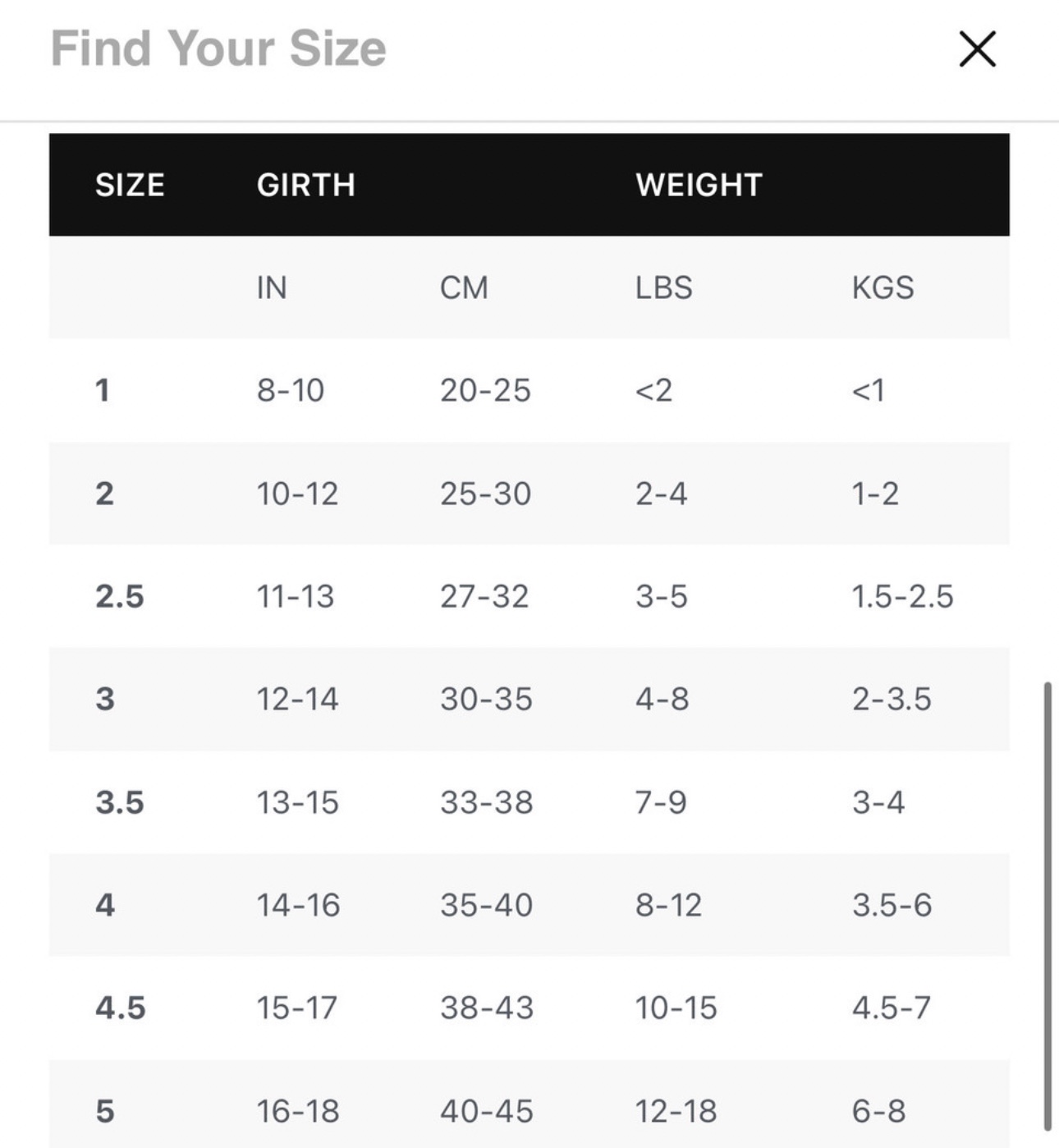Click the Find Your Size heading
The image size is (1059, 1148).
click(x=218, y=48)
